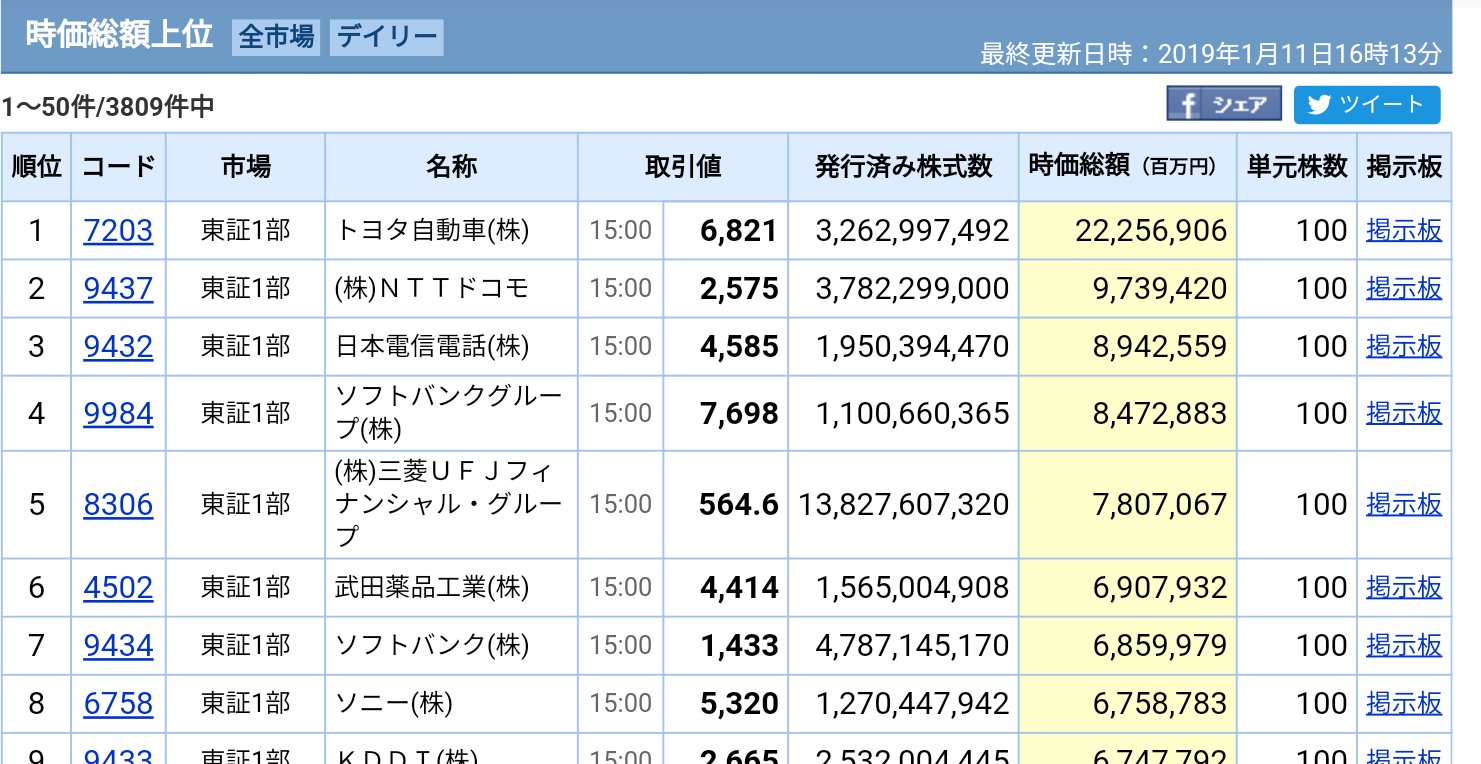Open 掲示板 link for ソニー
This screenshot has width=1481, height=764.
1404,704
